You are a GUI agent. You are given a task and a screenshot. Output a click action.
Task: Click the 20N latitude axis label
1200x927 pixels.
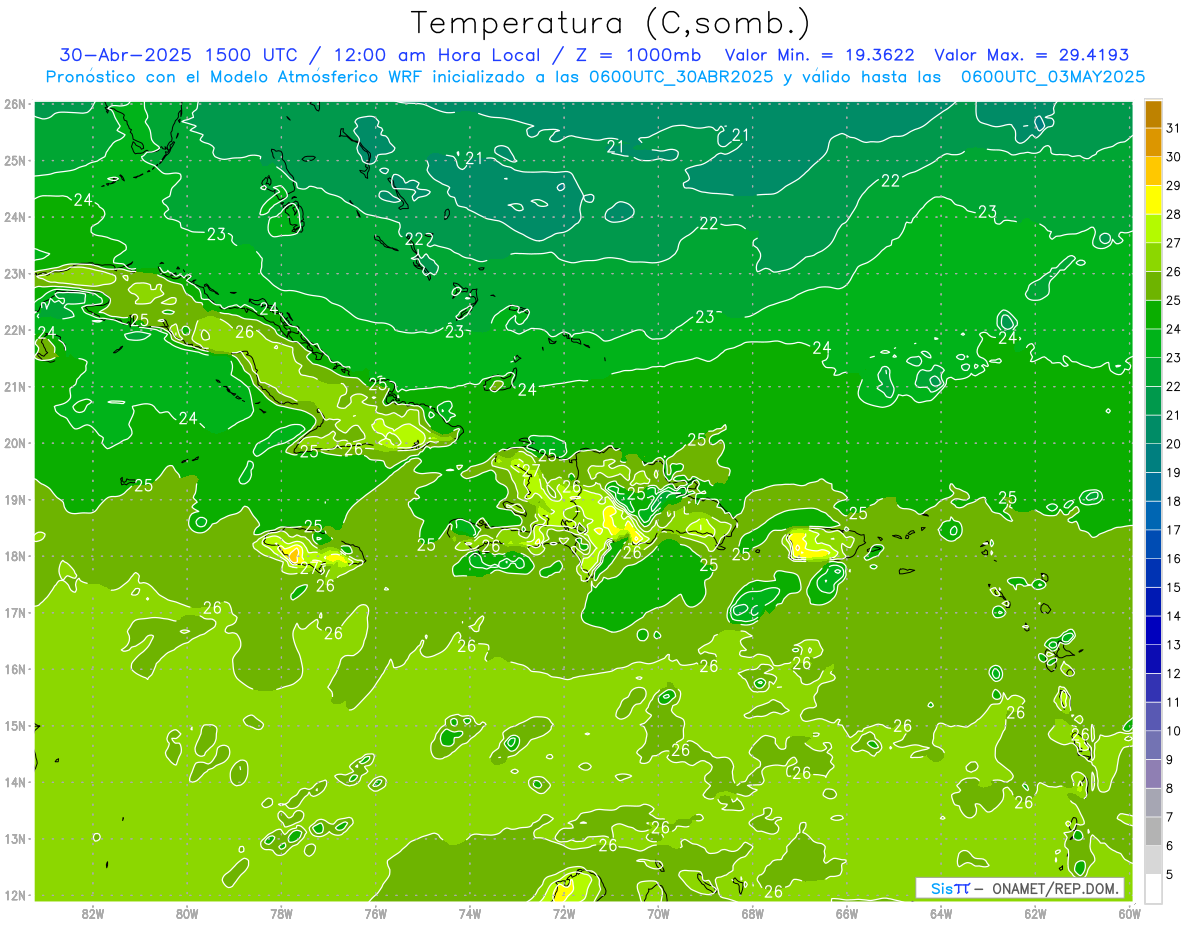click(14, 442)
